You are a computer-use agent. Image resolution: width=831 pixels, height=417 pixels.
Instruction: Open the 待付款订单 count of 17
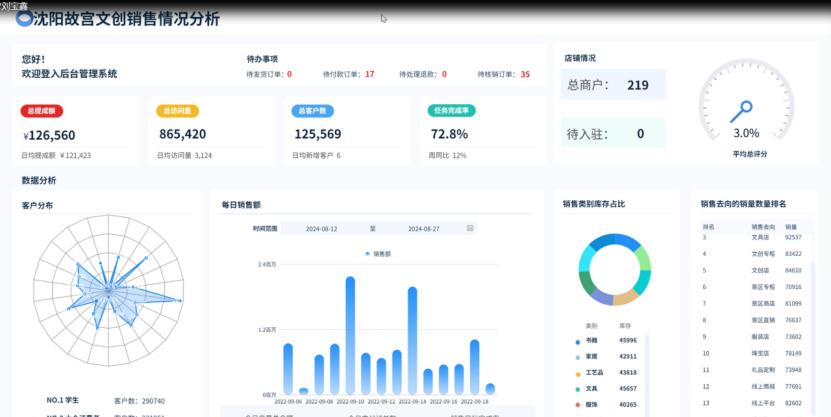370,74
